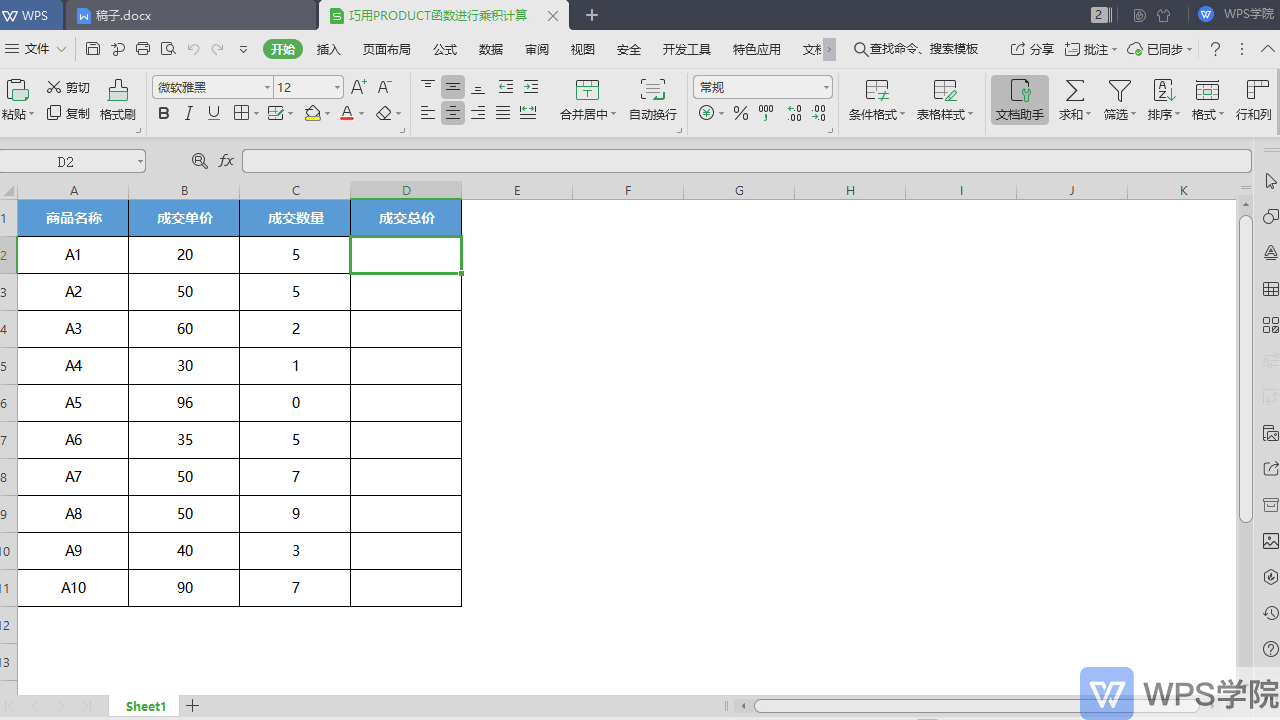
Task: Select the 筛选 (Filter) icon
Action: coord(1117,95)
